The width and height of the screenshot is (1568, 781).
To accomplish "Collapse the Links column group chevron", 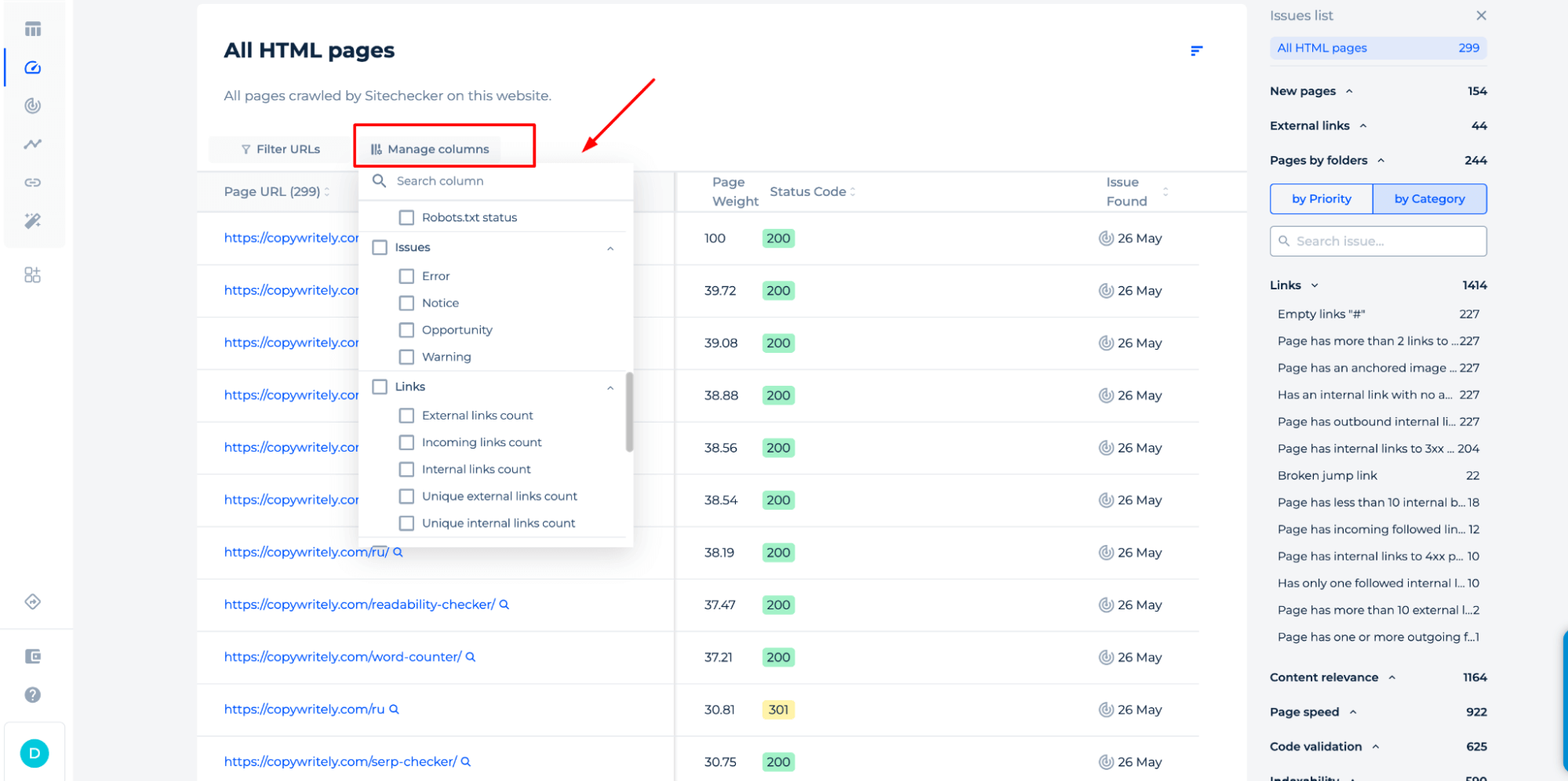I will point(610,388).
